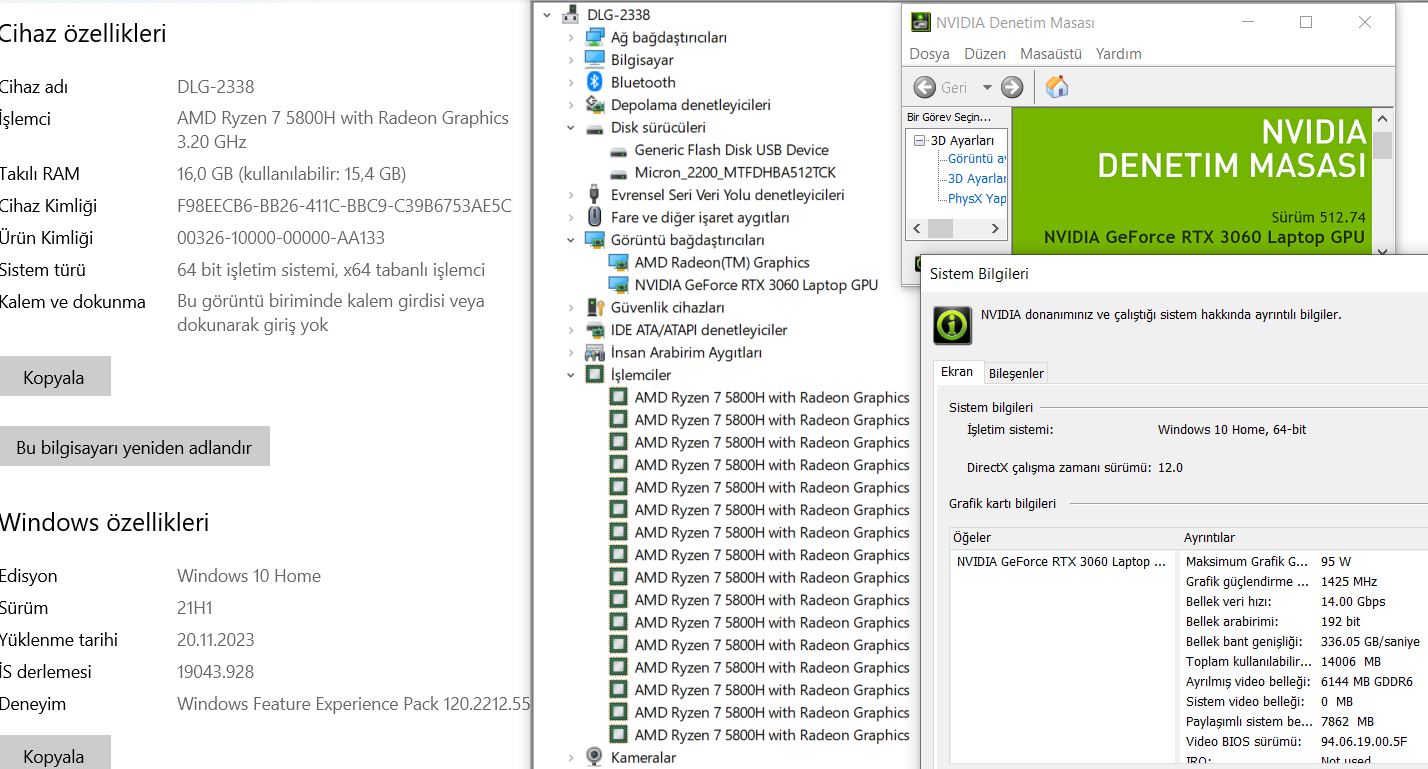
Task: Expand the Kameralar node
Action: tap(571, 757)
